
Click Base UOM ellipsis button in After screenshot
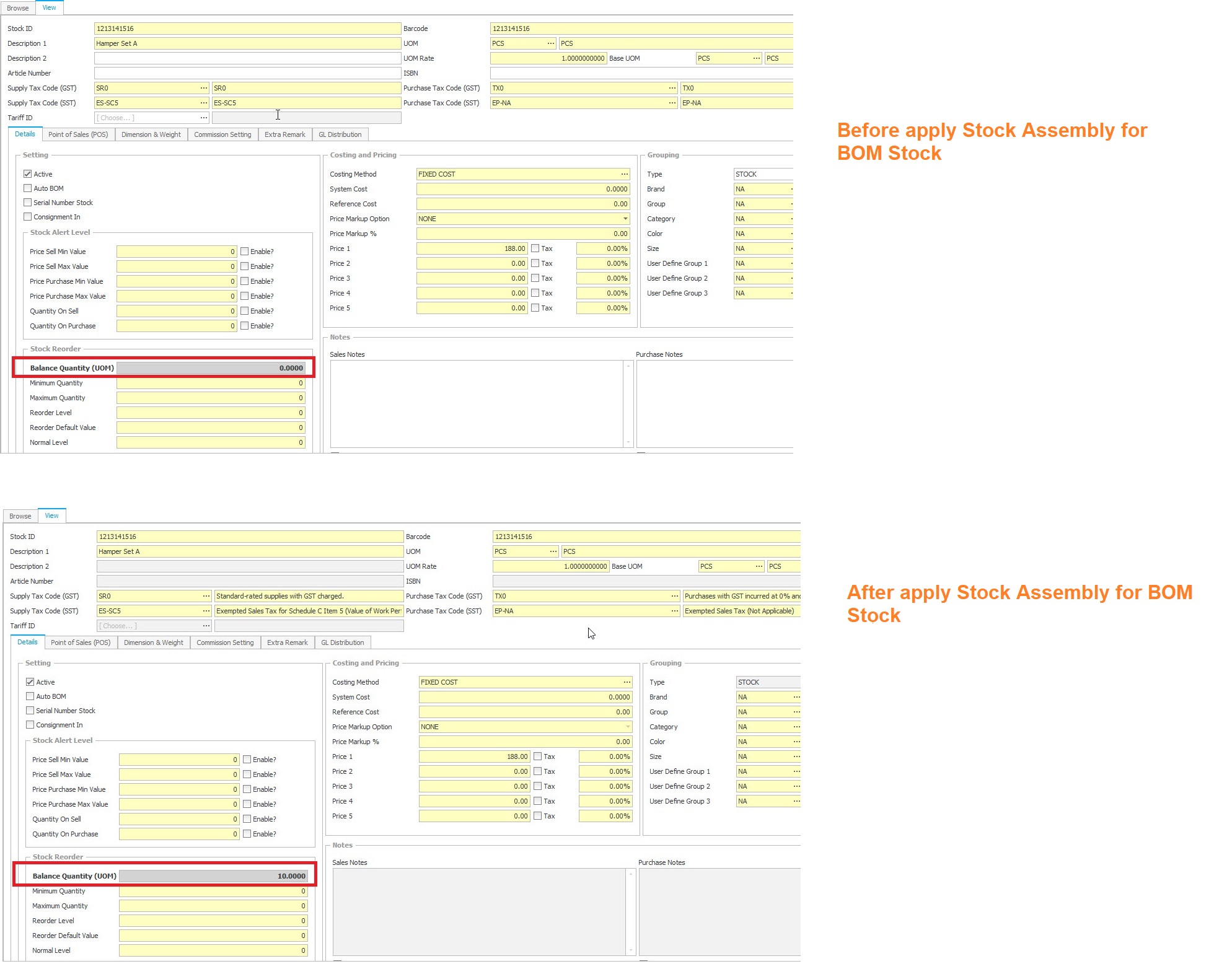click(759, 566)
